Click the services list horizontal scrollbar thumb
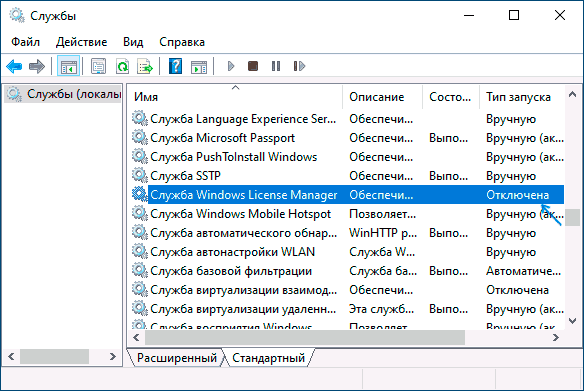The image size is (584, 391). 305,337
